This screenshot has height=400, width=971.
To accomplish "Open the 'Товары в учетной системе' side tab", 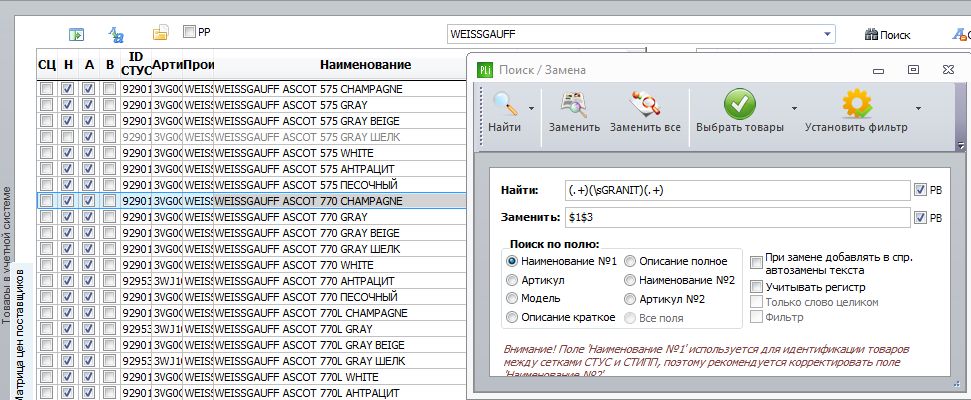I will [x=6, y=255].
